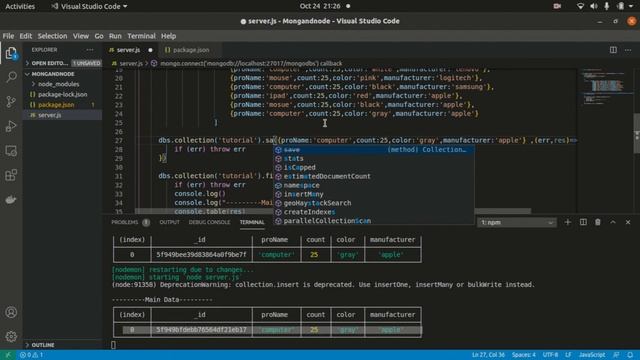Close the terminal panel

click(628, 222)
